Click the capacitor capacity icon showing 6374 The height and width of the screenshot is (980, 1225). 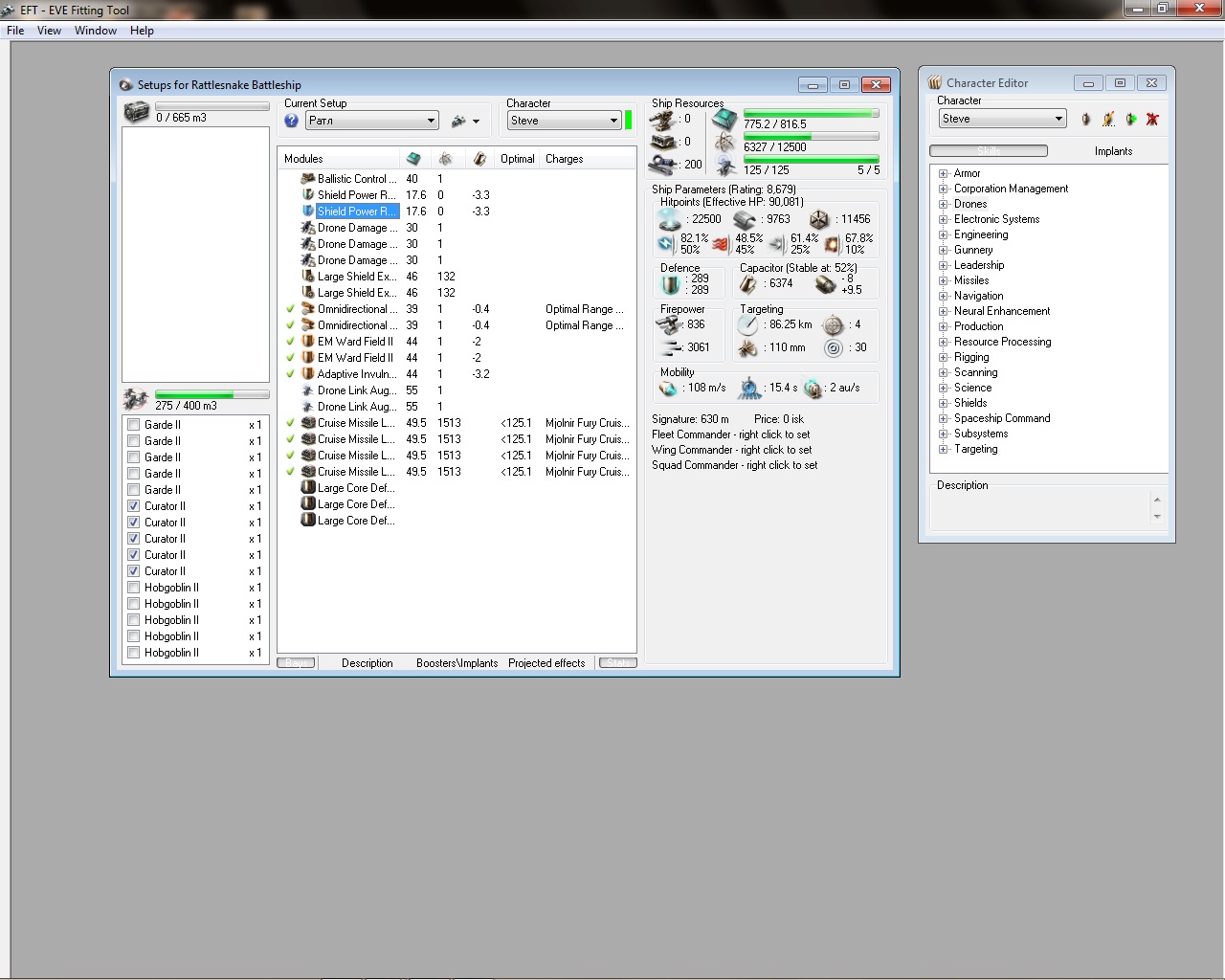tap(747, 284)
